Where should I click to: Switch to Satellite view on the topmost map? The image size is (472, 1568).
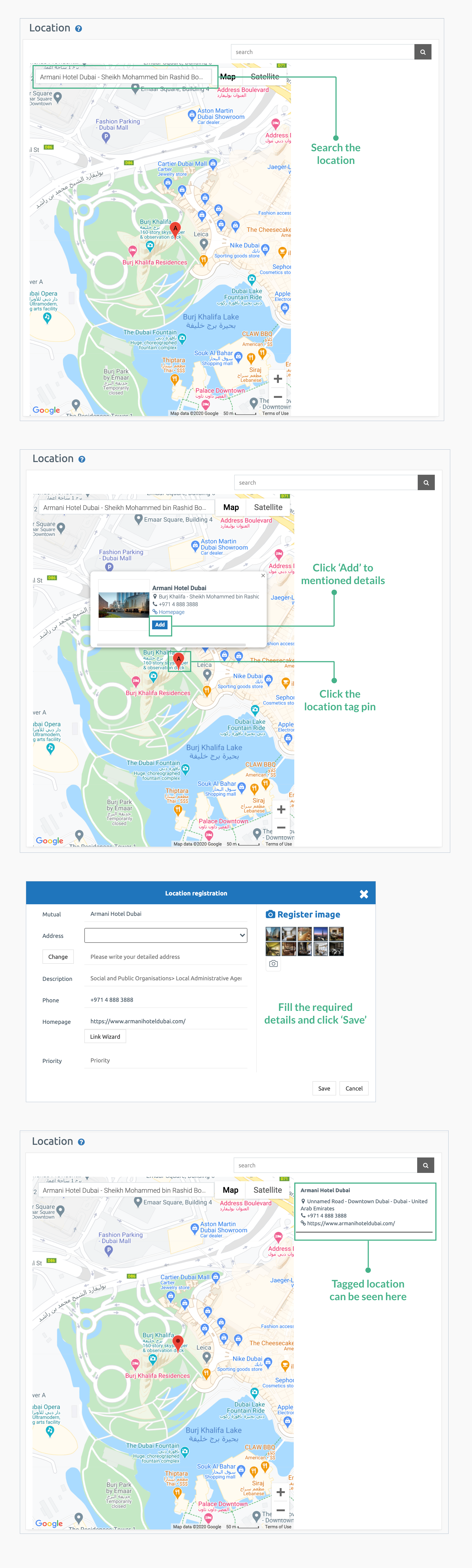coord(265,77)
